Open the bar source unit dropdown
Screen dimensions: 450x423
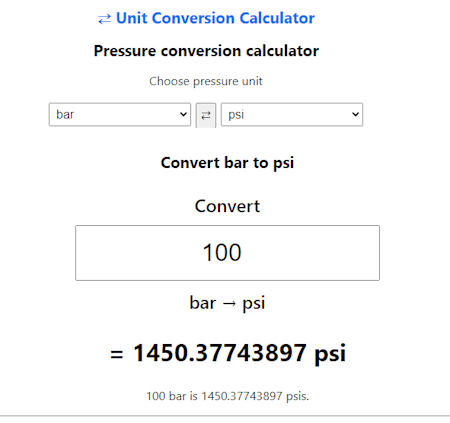coord(120,115)
